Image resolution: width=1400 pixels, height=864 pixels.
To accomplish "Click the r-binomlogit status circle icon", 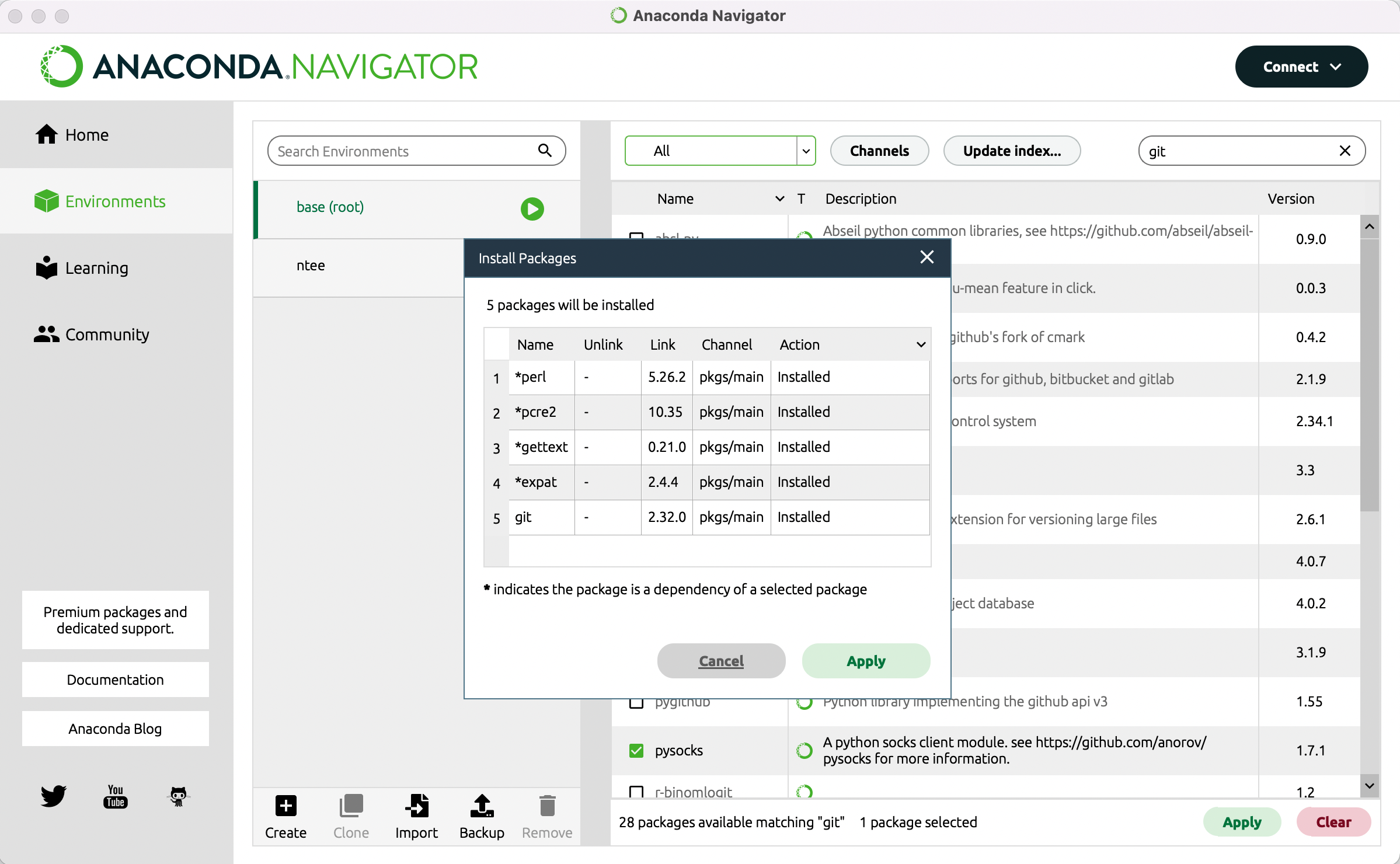I will [805, 792].
